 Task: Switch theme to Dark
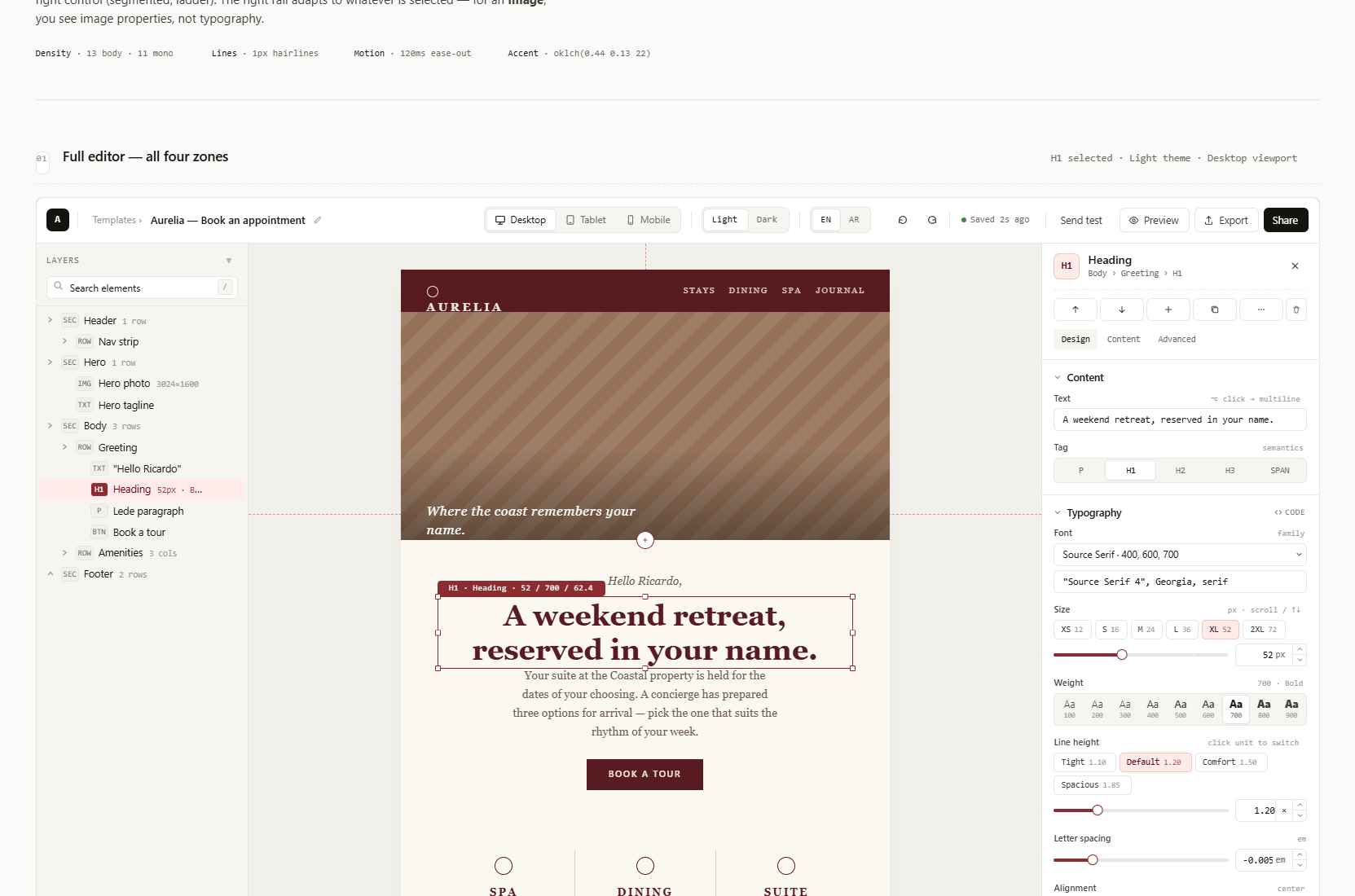(767, 220)
